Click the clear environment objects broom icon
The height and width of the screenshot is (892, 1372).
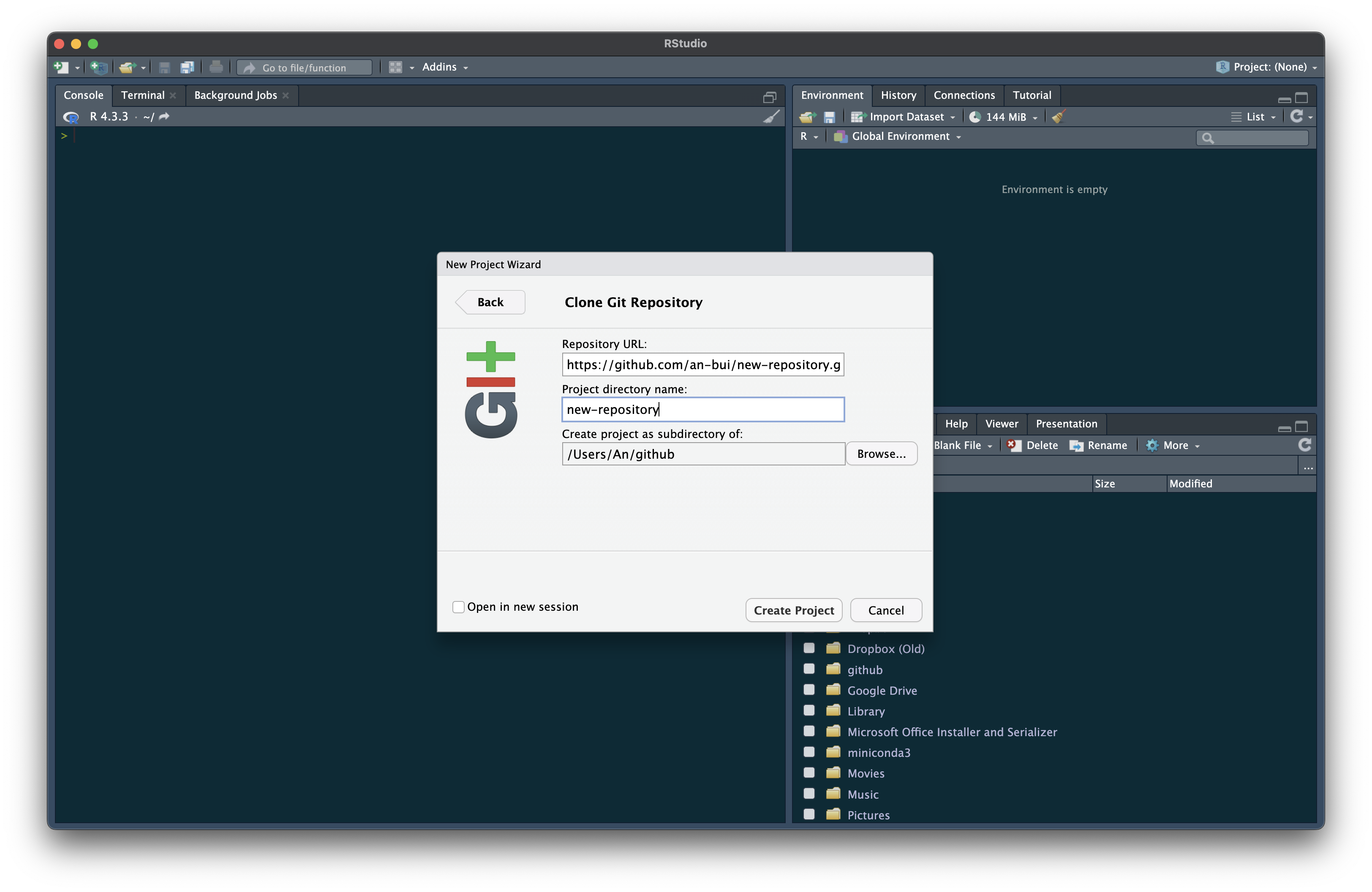coord(1058,117)
